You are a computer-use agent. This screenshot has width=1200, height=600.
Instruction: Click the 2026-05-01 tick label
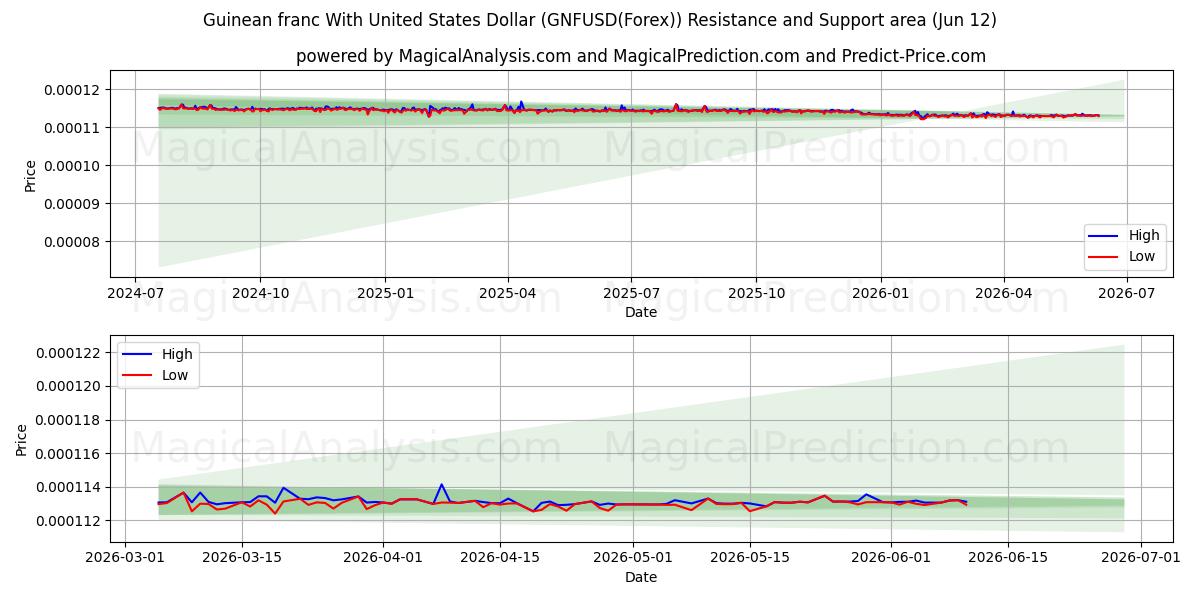[x=633, y=558]
